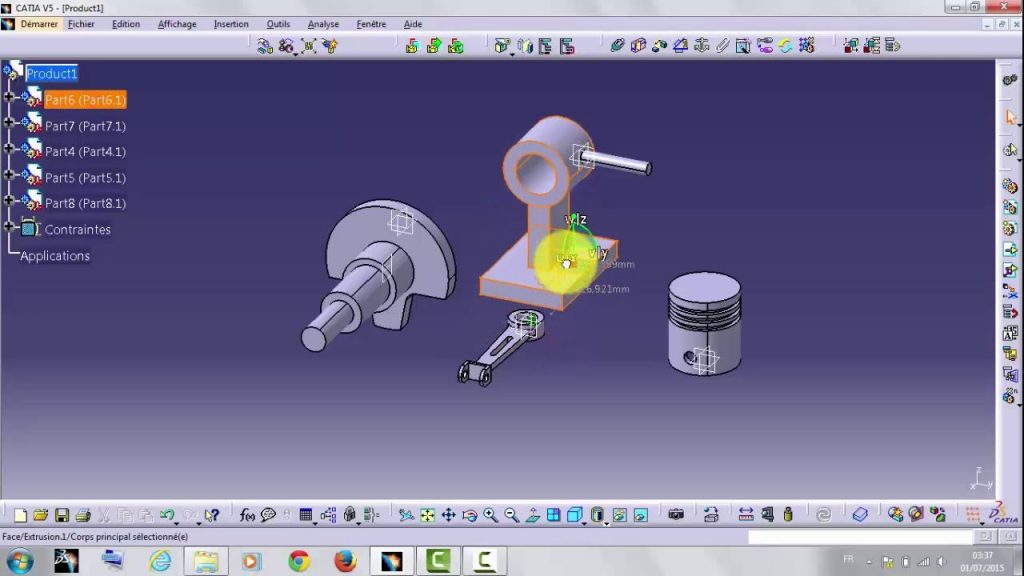1024x576 pixels.
Task: Click the Capture camera icon
Action: 676,515
